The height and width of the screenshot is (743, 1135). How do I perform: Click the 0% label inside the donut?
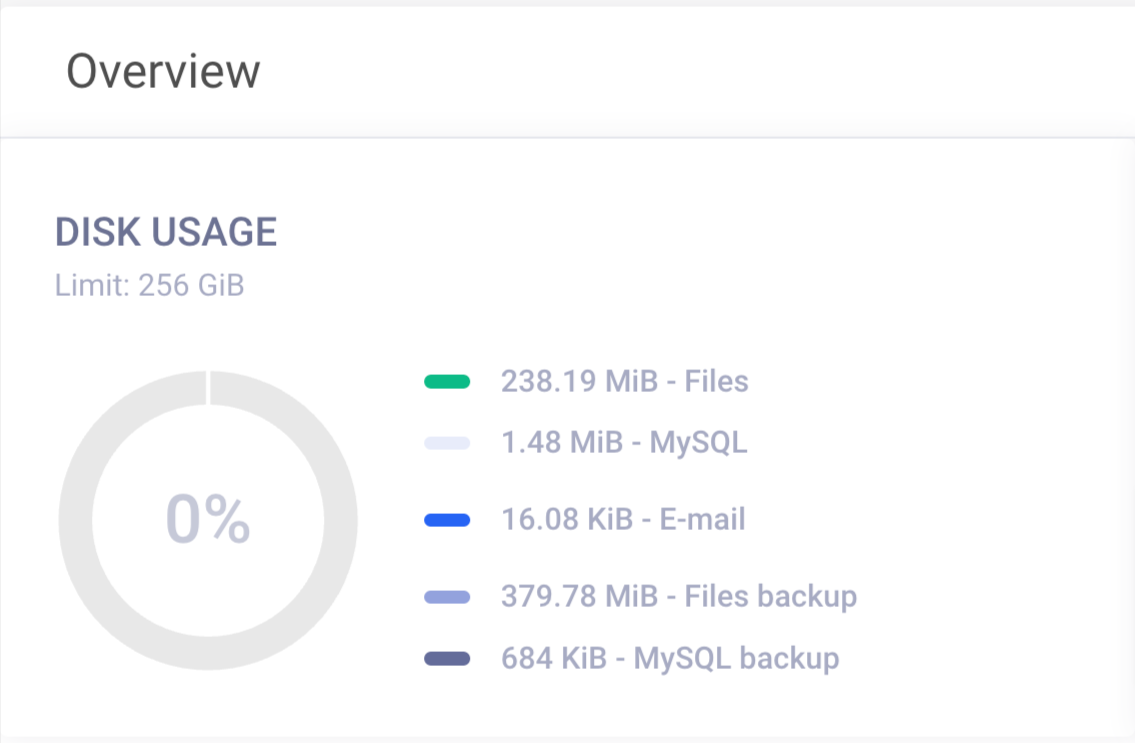point(208,520)
